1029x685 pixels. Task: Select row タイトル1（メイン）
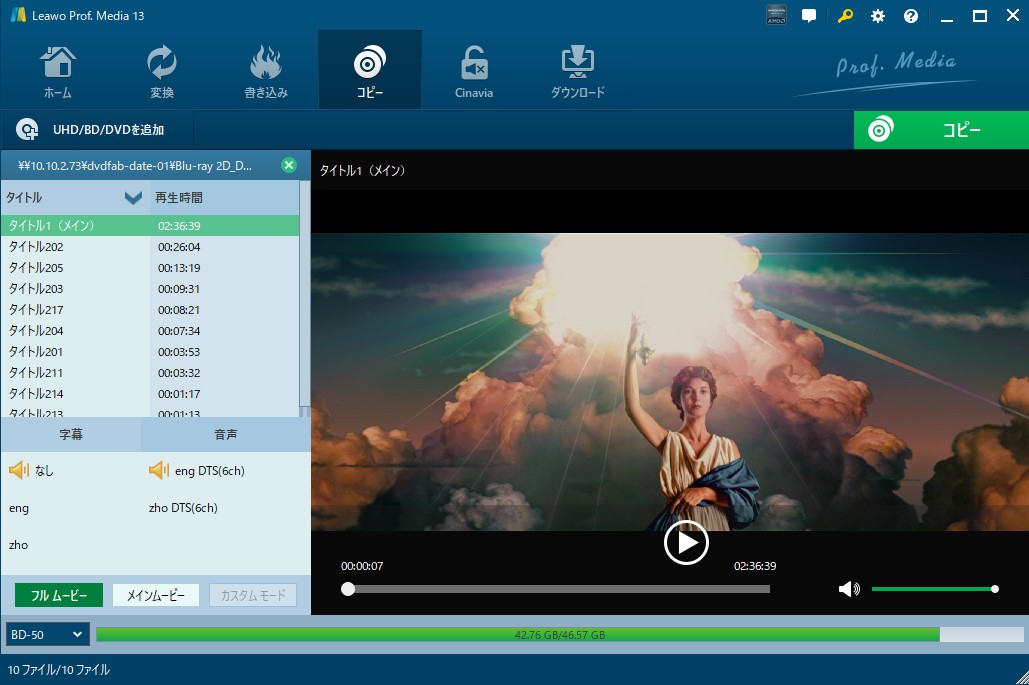pyautogui.click(x=150, y=226)
